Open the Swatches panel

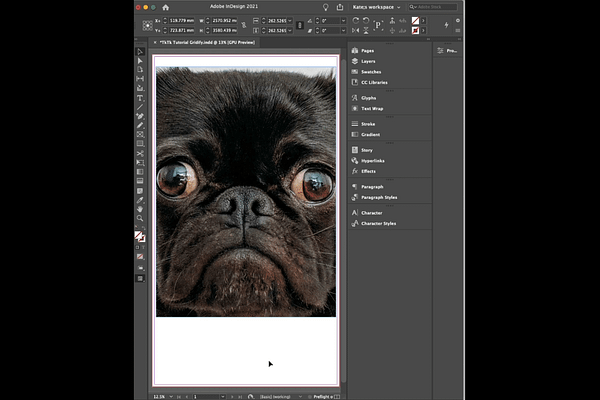click(372, 72)
